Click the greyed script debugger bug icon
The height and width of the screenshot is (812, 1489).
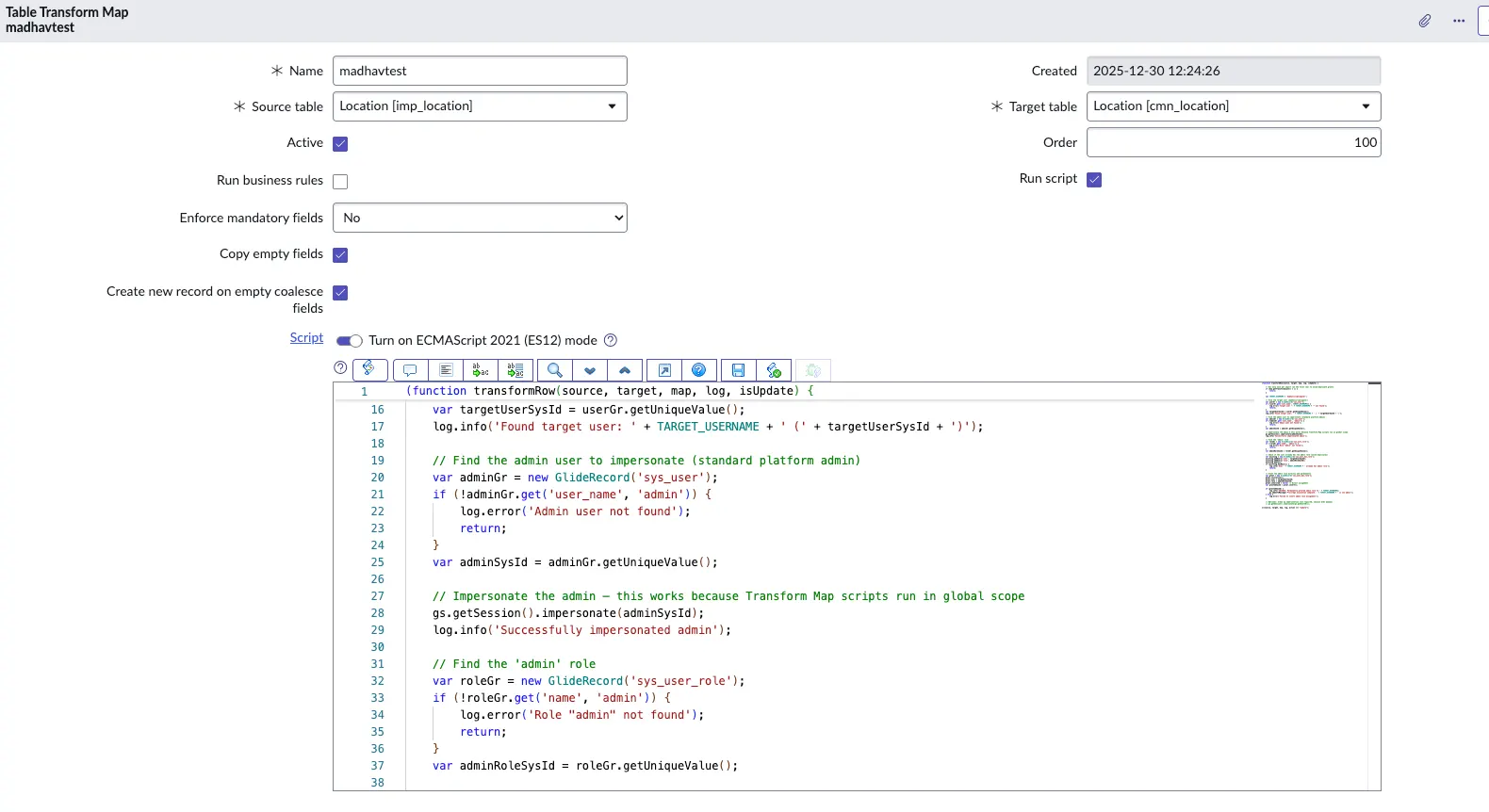coord(813,370)
